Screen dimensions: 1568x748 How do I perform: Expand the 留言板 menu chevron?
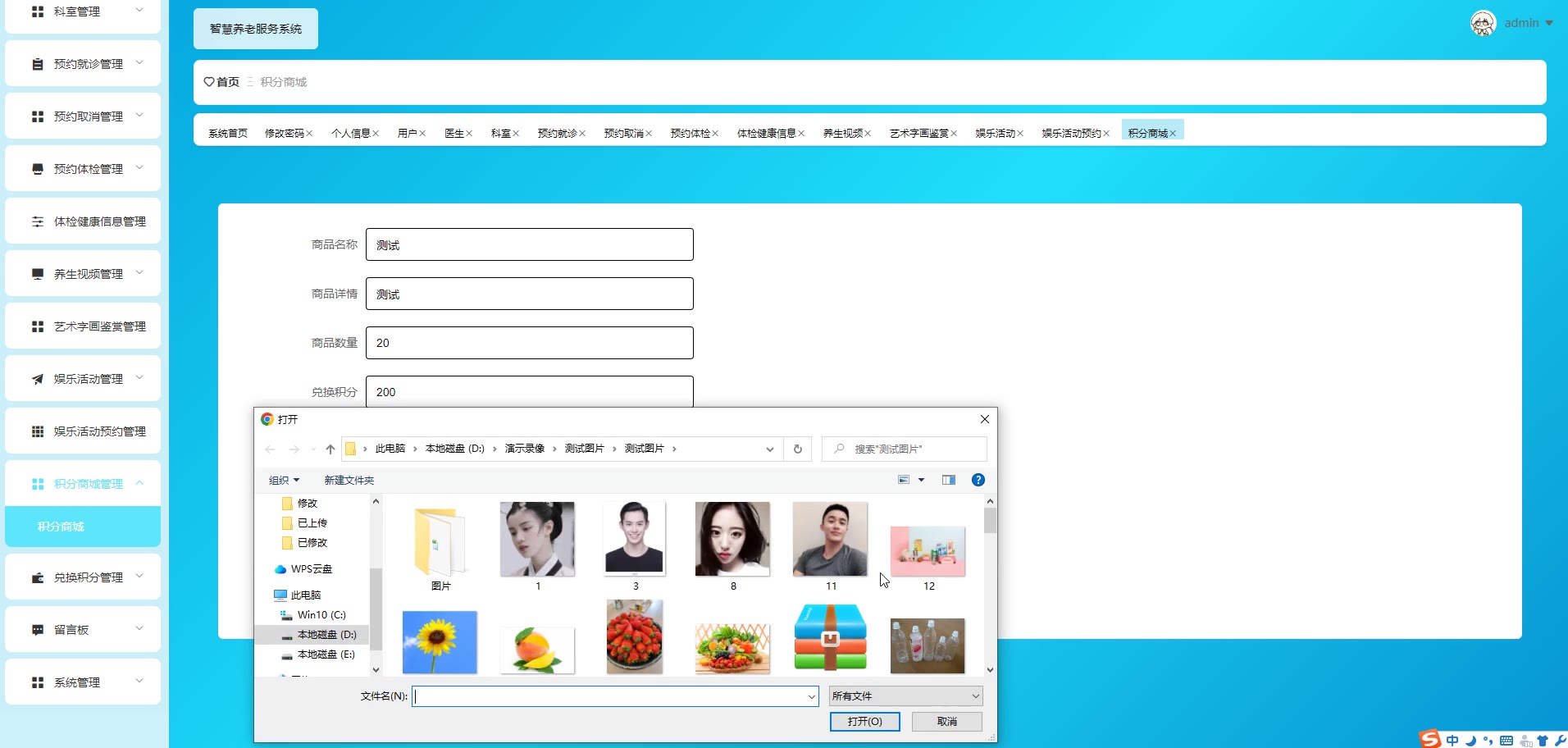(x=139, y=629)
